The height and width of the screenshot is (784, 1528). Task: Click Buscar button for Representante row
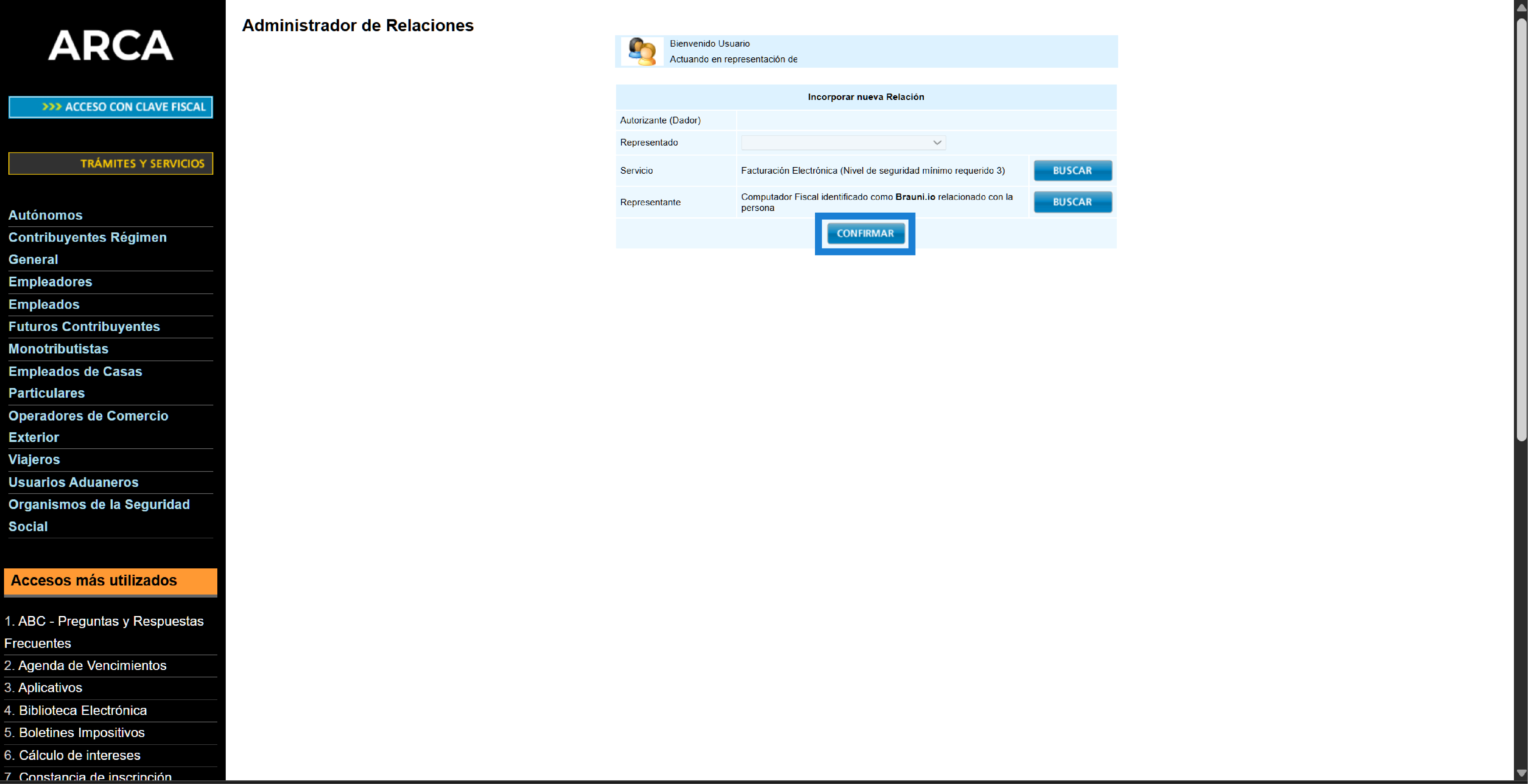click(1072, 202)
